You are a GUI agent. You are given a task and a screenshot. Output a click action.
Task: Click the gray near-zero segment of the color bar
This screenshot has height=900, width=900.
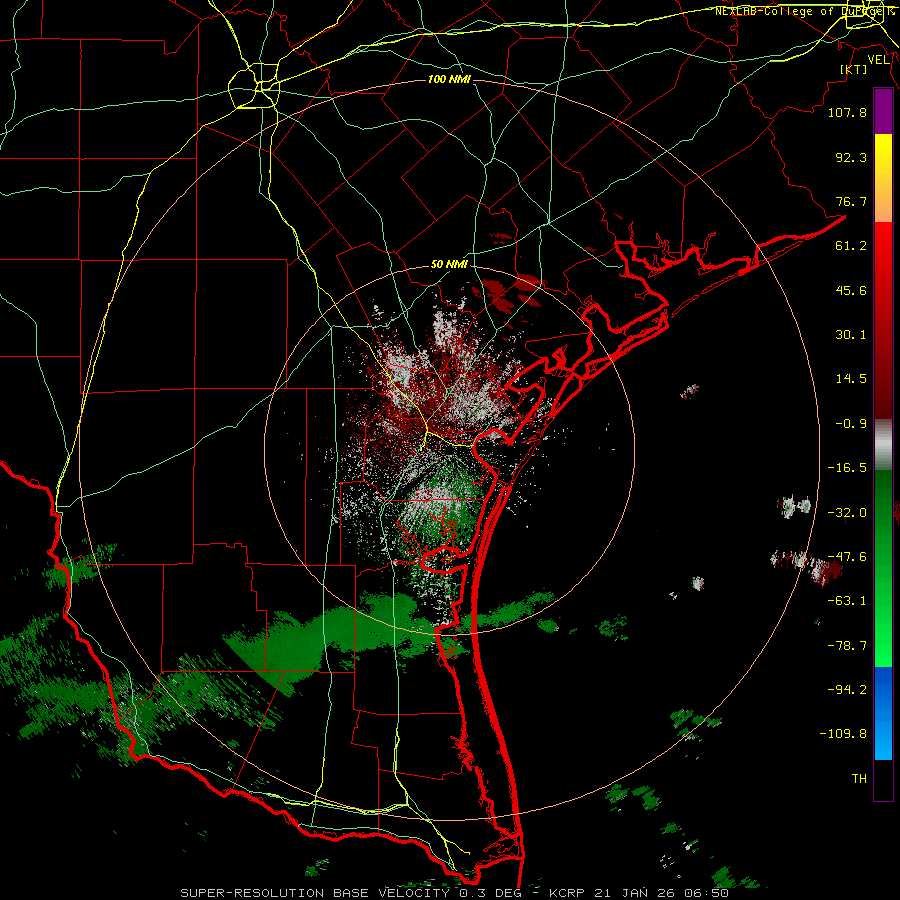point(883,445)
